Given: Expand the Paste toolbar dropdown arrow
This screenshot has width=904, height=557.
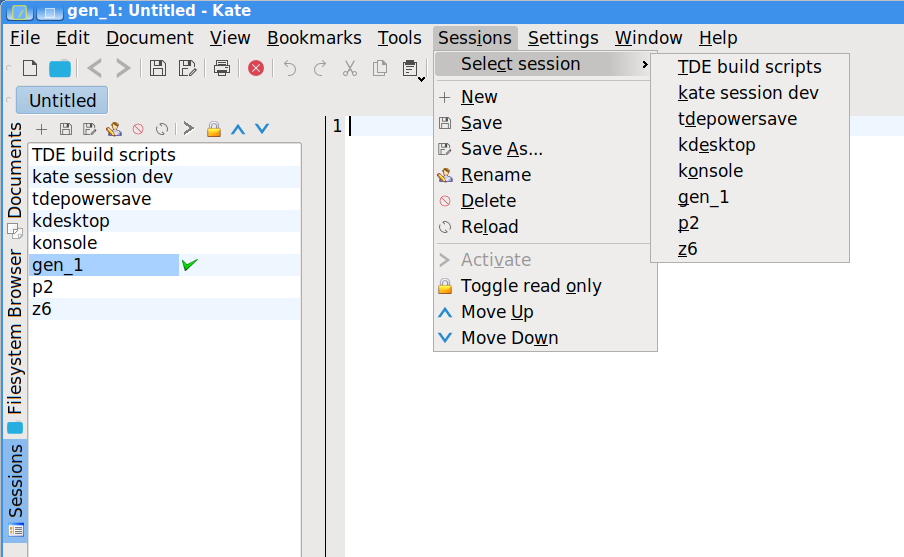Looking at the screenshot, I should coord(422,79).
